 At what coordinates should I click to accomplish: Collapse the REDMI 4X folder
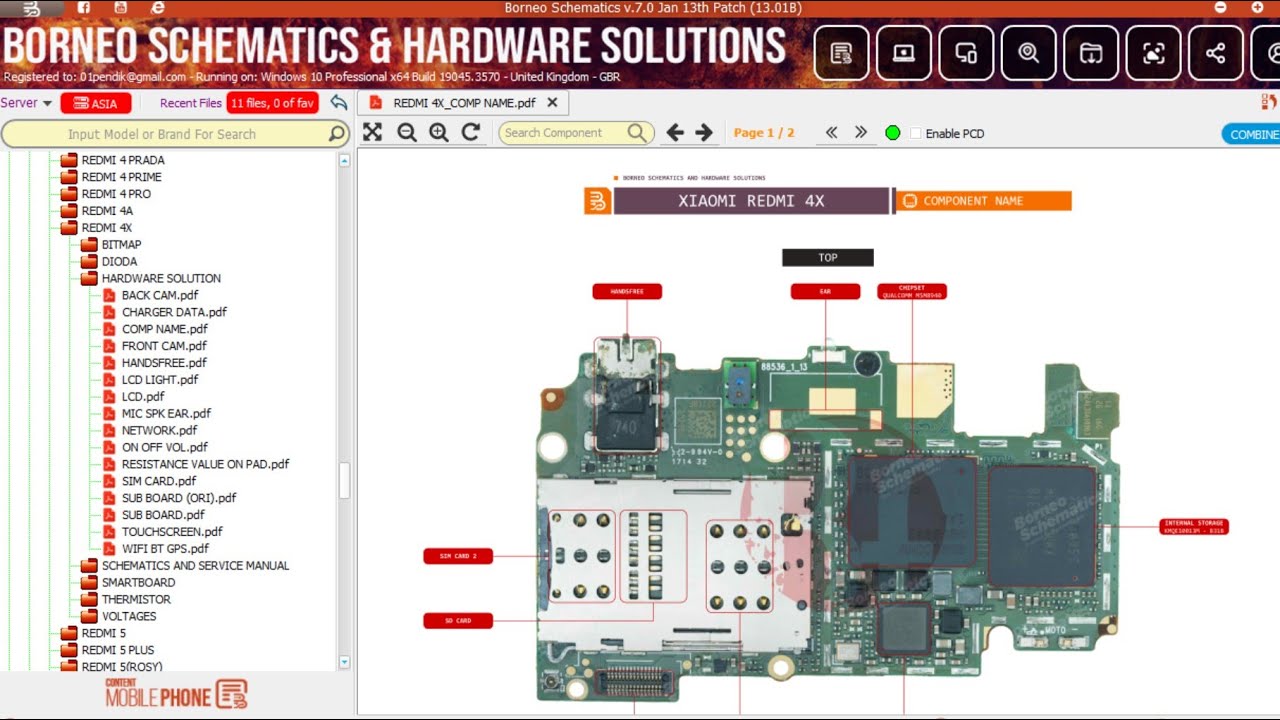coord(69,228)
